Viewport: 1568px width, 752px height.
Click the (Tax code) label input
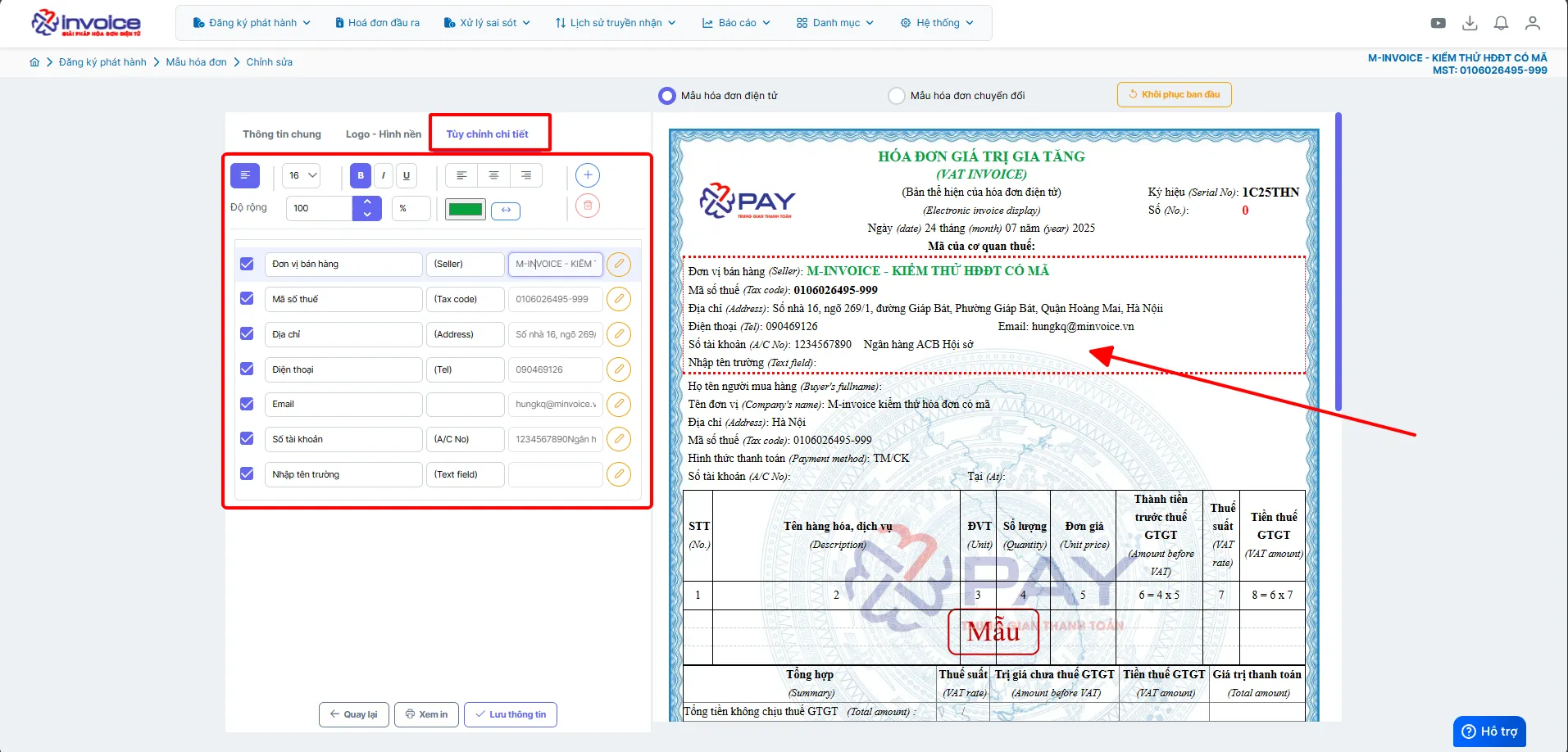click(466, 299)
